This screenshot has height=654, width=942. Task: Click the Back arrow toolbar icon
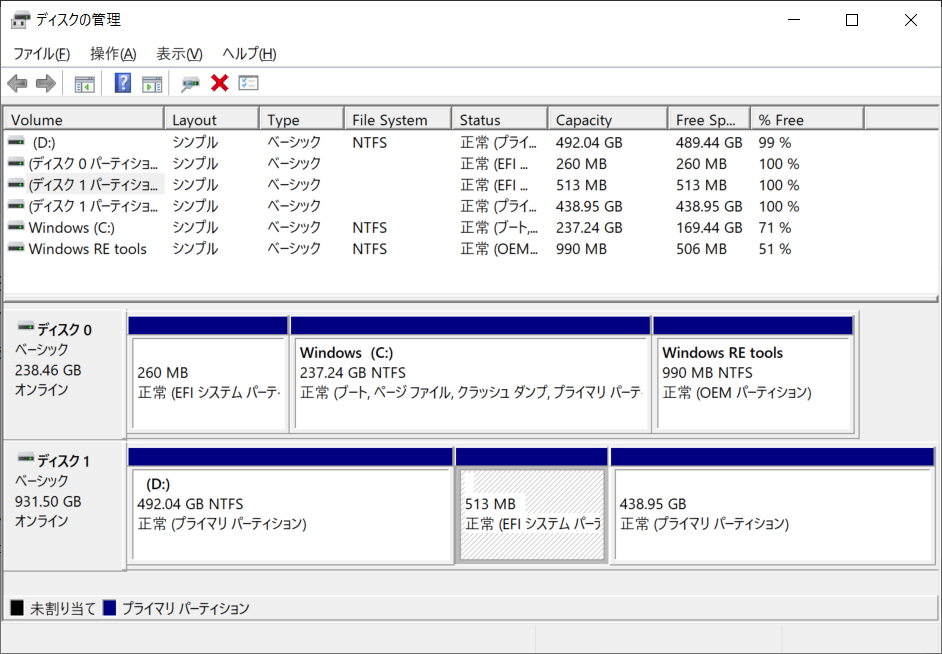click(x=17, y=83)
